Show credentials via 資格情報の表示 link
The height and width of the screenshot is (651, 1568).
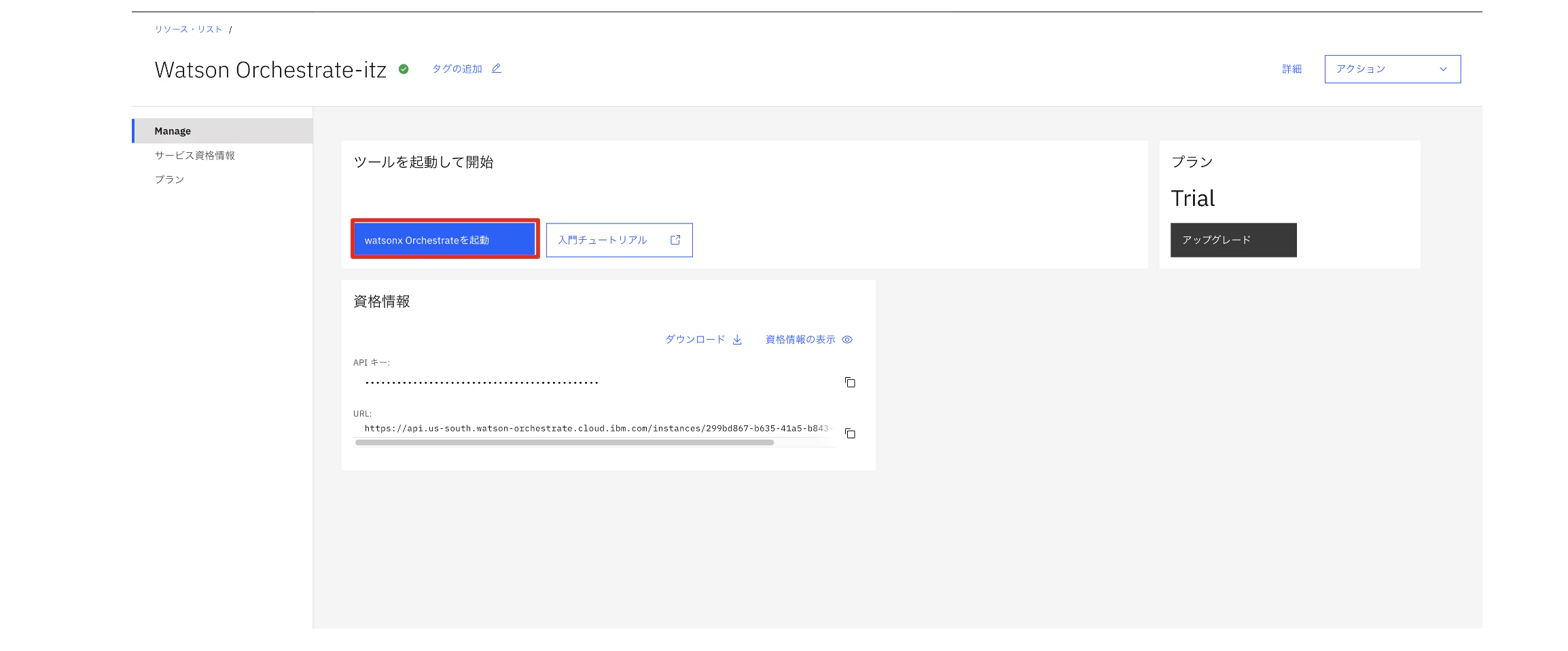coord(808,339)
